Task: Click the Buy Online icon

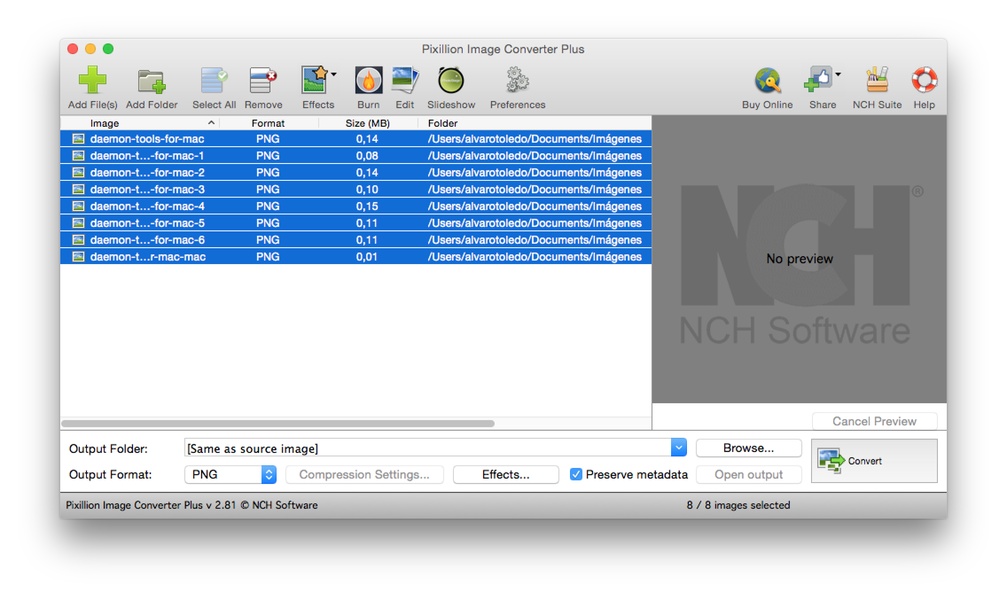Action: pyautogui.click(x=767, y=81)
